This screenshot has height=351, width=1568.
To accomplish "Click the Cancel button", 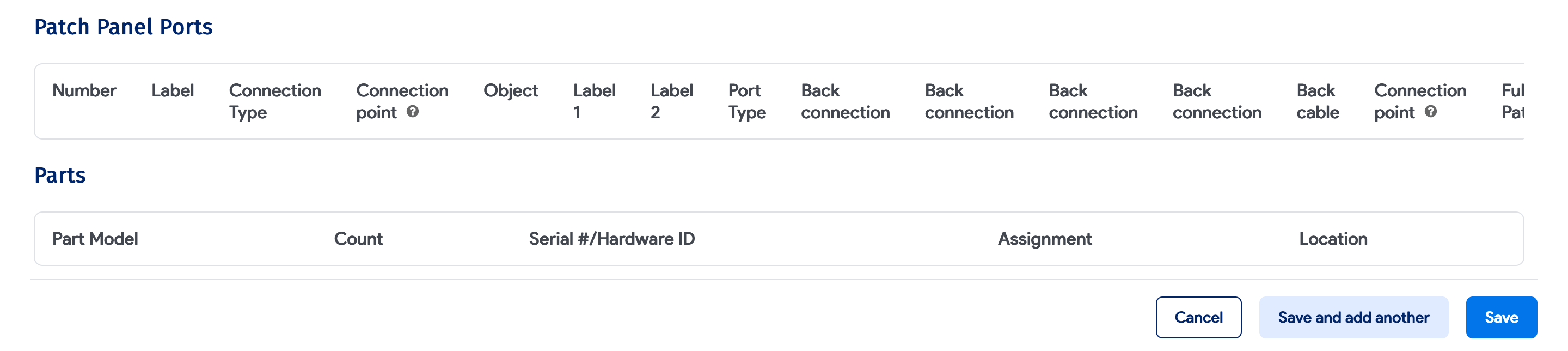I will point(1197,317).
